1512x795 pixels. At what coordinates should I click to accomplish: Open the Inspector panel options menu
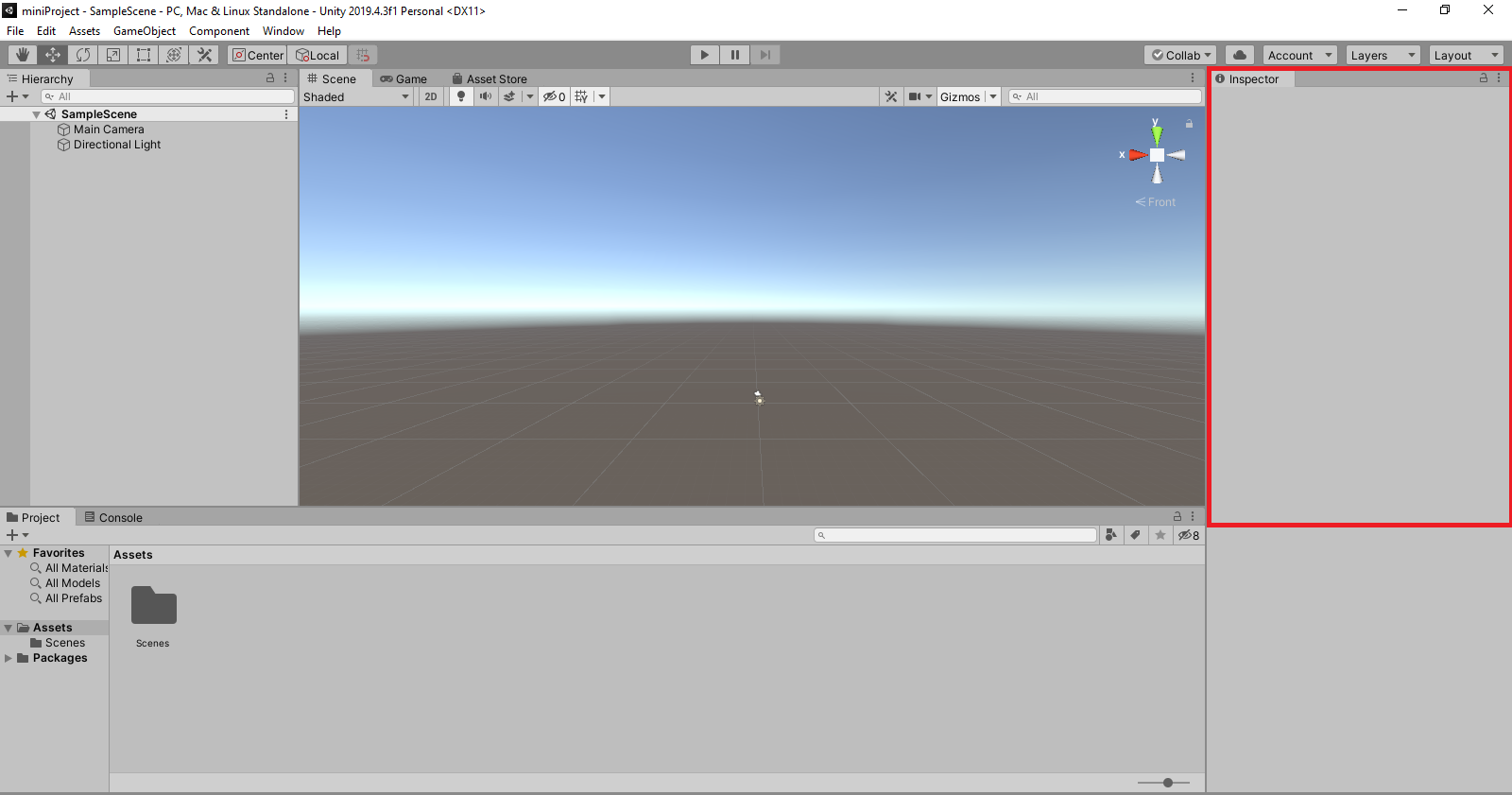click(x=1499, y=78)
